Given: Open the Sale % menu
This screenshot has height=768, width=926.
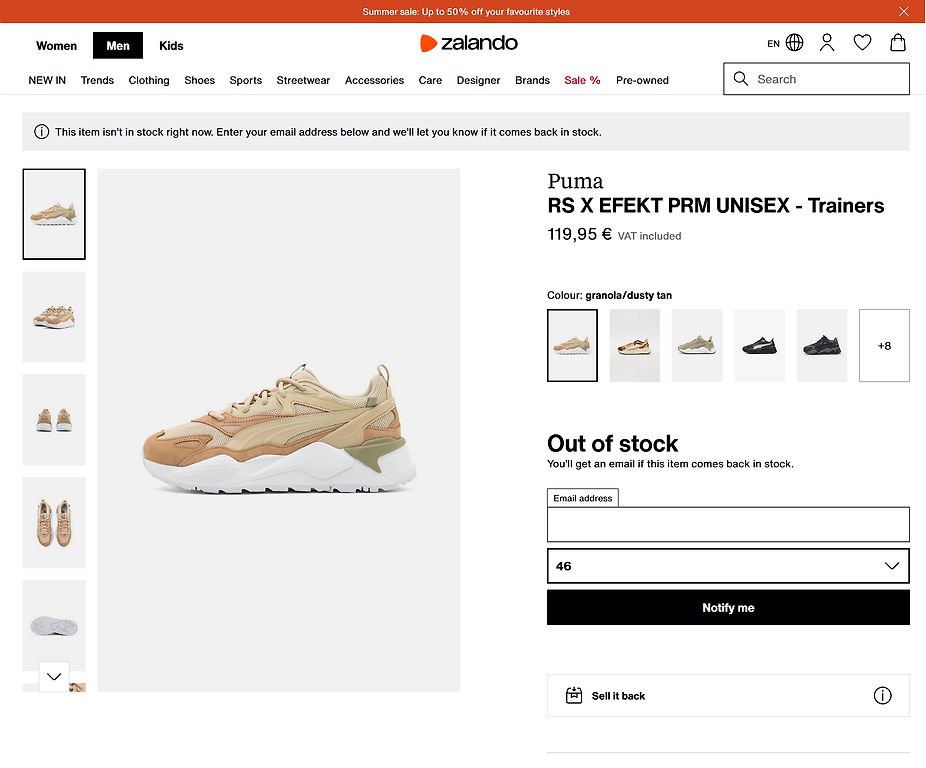Looking at the screenshot, I should coord(582,80).
